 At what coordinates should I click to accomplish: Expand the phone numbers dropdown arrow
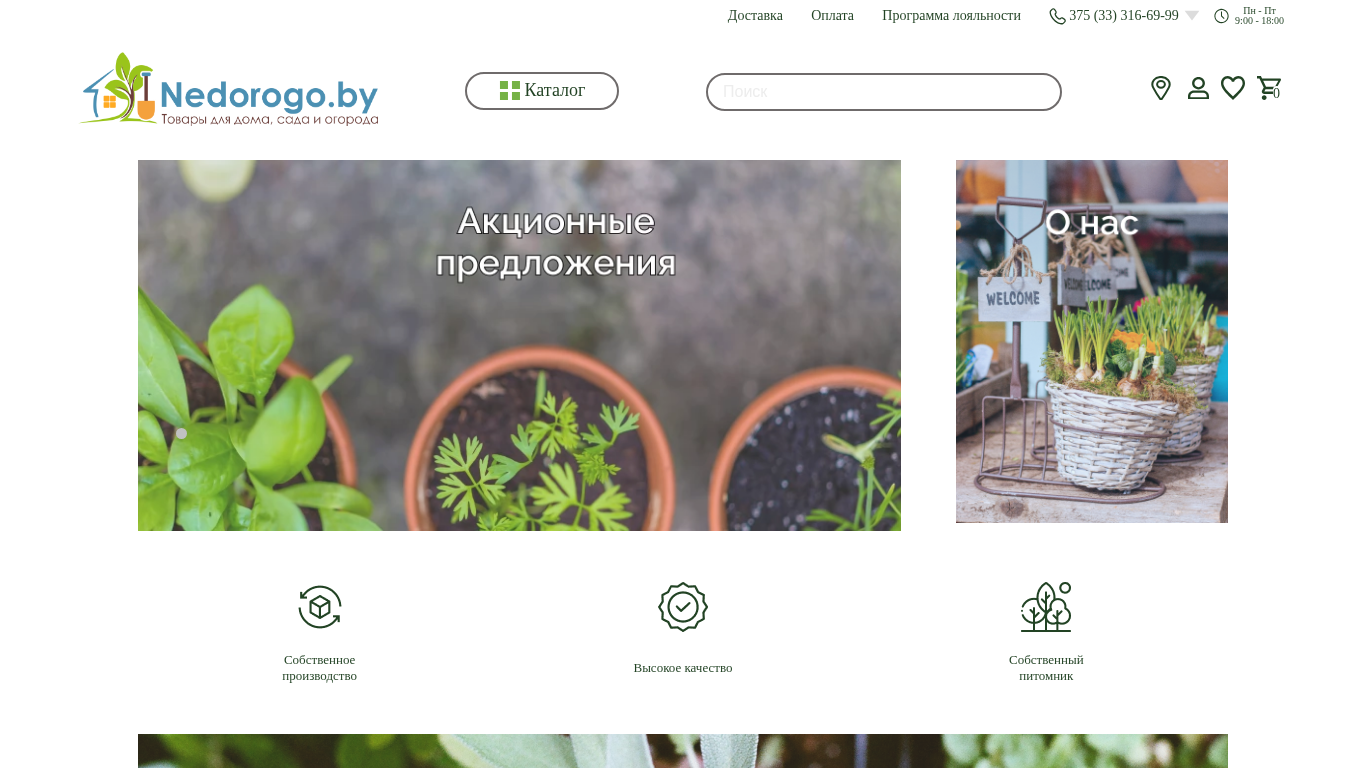pyautogui.click(x=1192, y=16)
